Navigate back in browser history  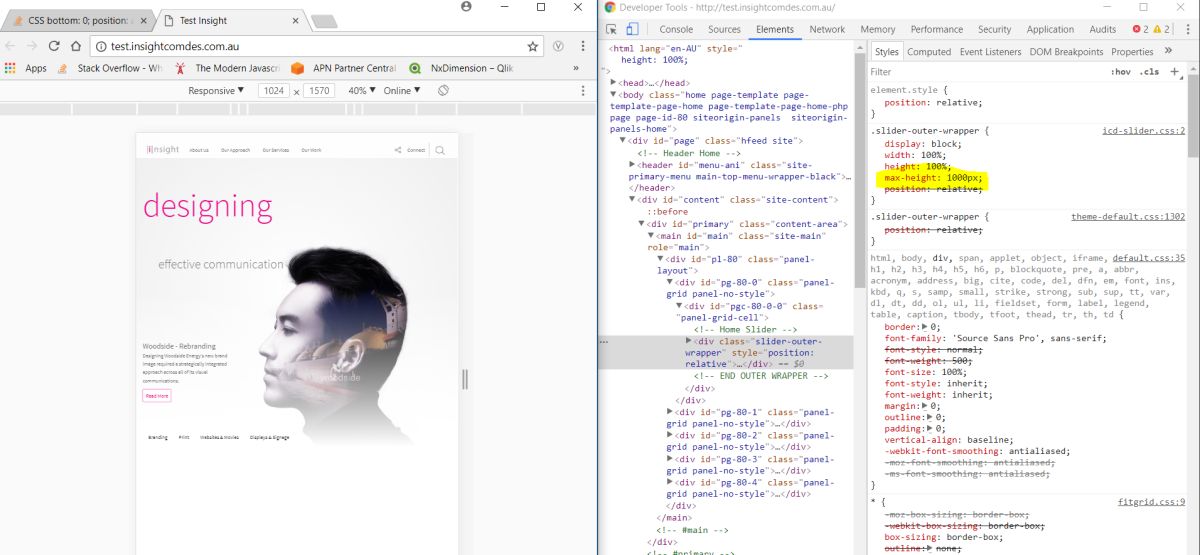pyautogui.click(x=10, y=46)
